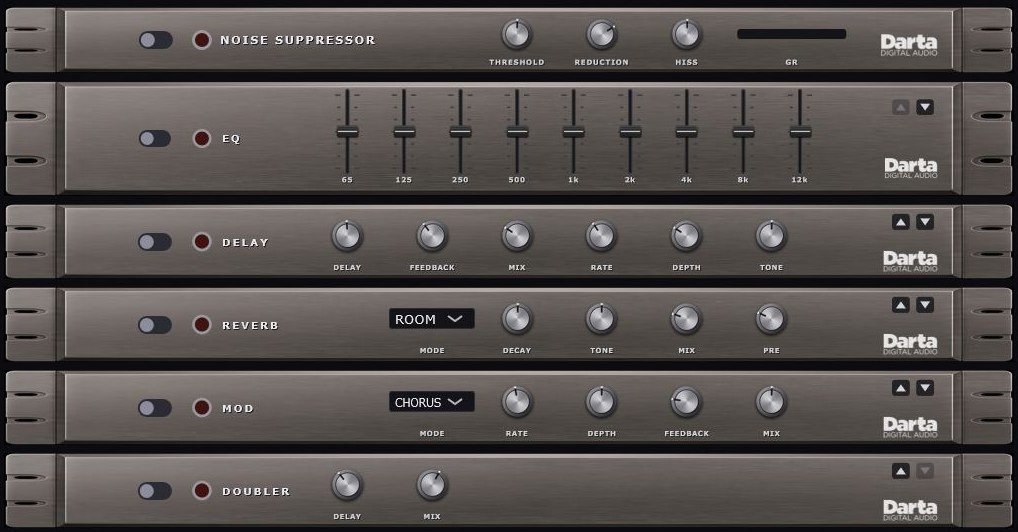
Task: Click the 1k EQ fader
Action: 573,133
